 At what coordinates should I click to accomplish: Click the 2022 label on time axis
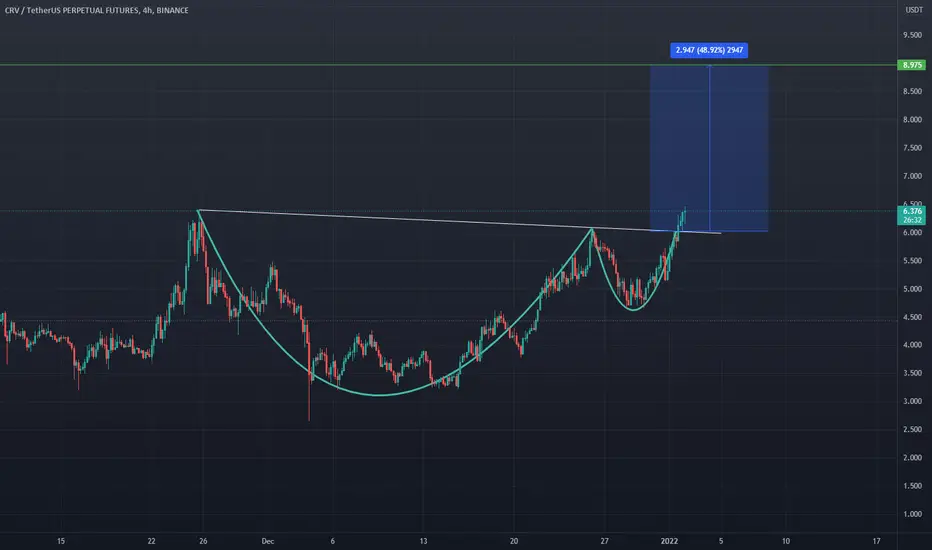(669, 541)
